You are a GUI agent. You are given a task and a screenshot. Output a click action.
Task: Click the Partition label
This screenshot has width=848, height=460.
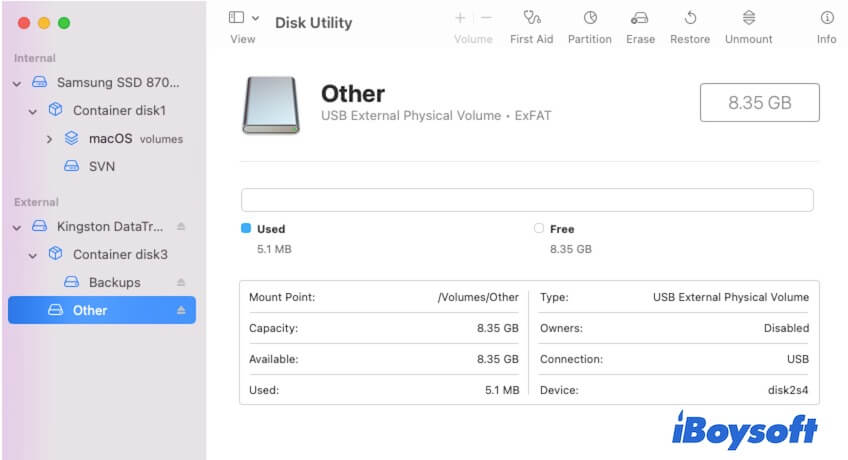(x=589, y=39)
